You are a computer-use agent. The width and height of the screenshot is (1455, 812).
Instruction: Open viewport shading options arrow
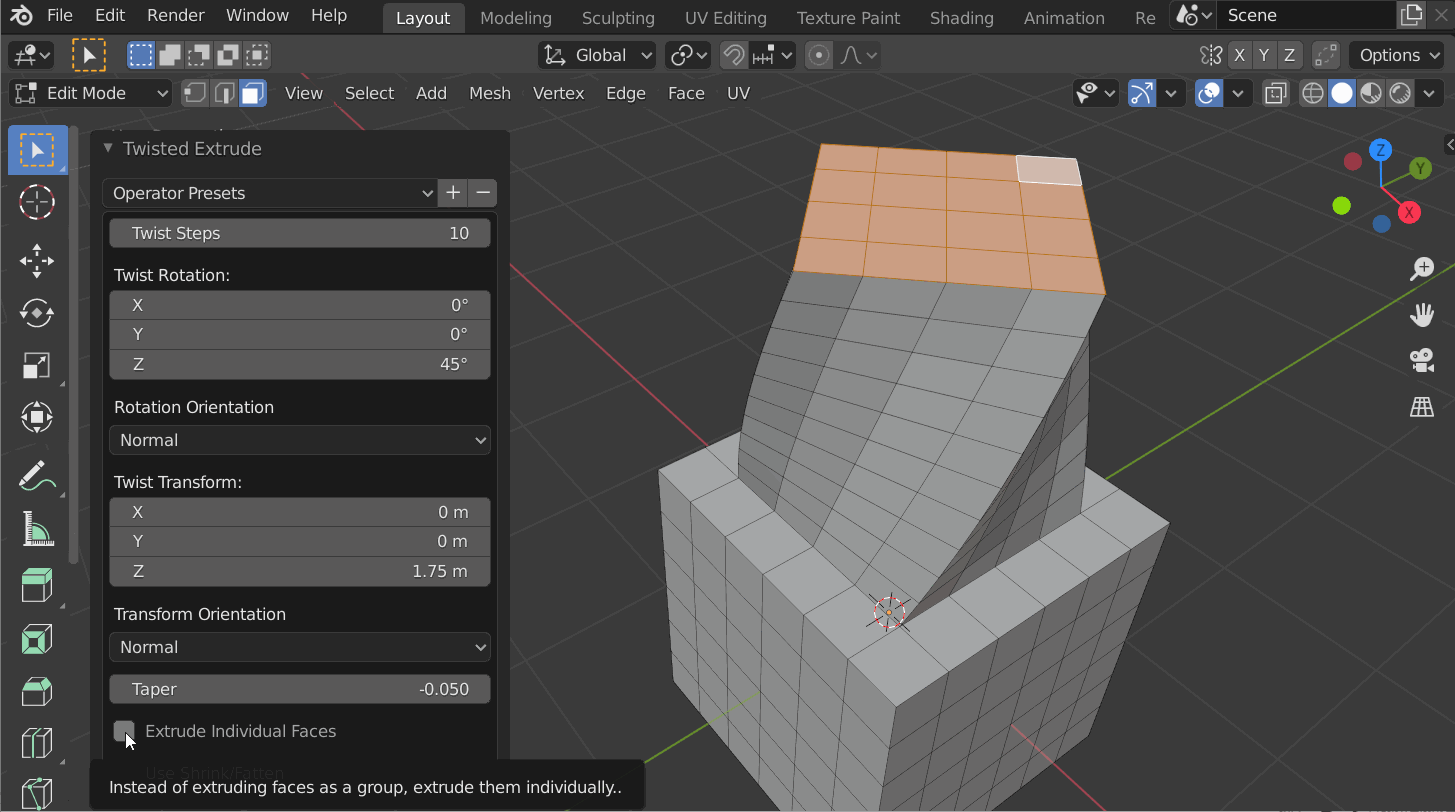tap(1427, 93)
